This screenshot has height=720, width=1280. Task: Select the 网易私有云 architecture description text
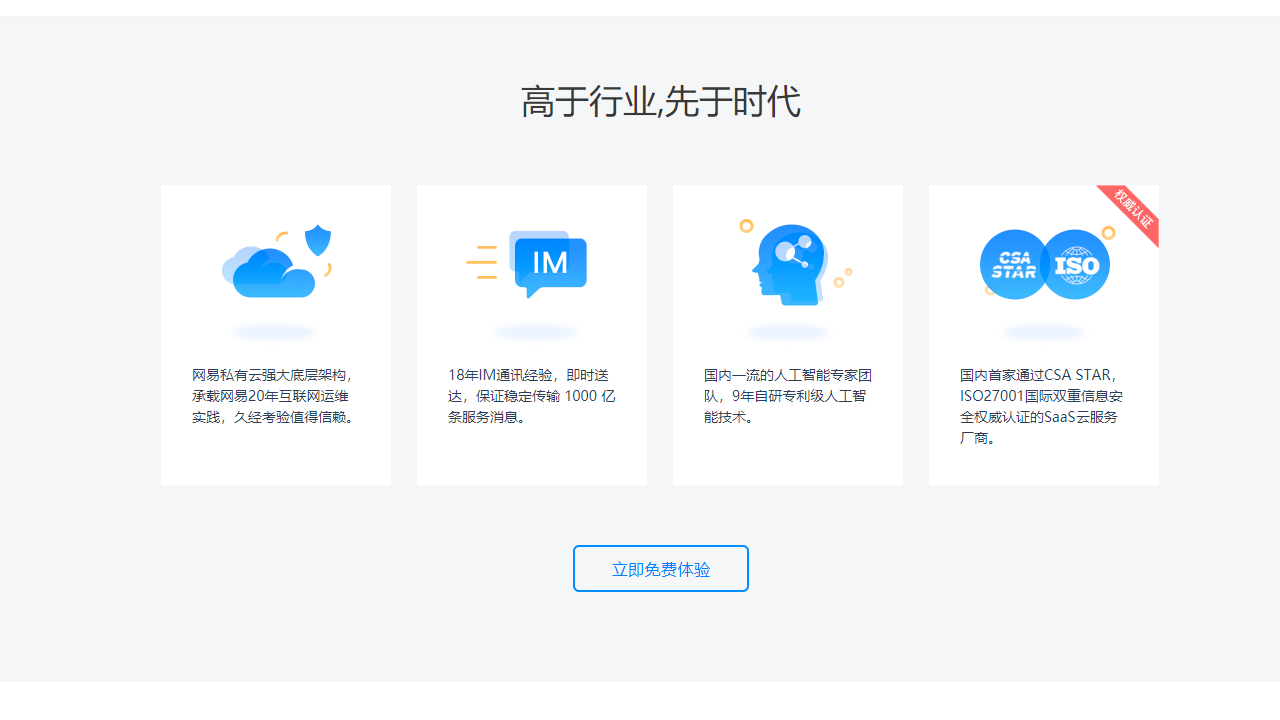tap(275, 396)
